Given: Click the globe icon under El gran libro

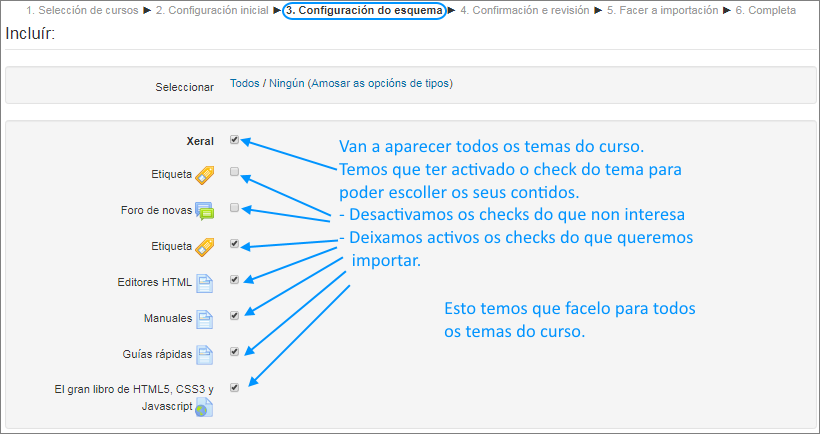Looking at the screenshot, I should [x=205, y=407].
